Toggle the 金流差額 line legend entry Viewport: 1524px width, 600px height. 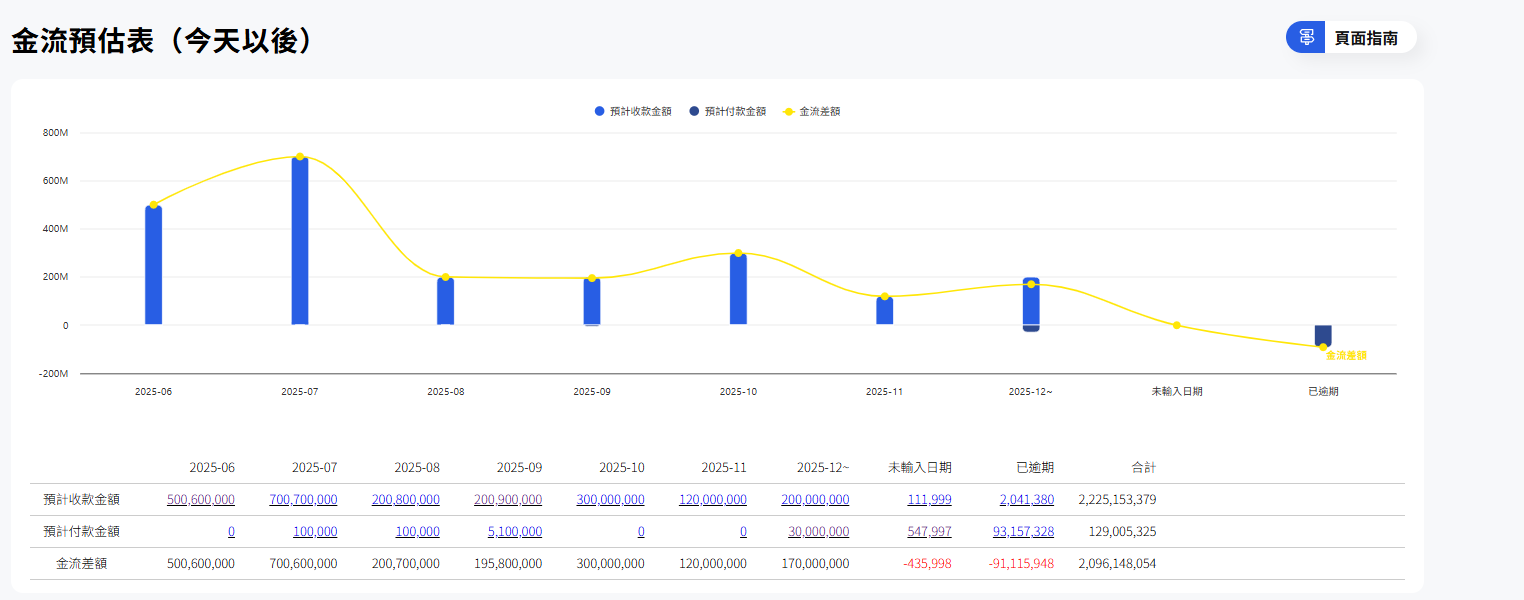[812, 111]
